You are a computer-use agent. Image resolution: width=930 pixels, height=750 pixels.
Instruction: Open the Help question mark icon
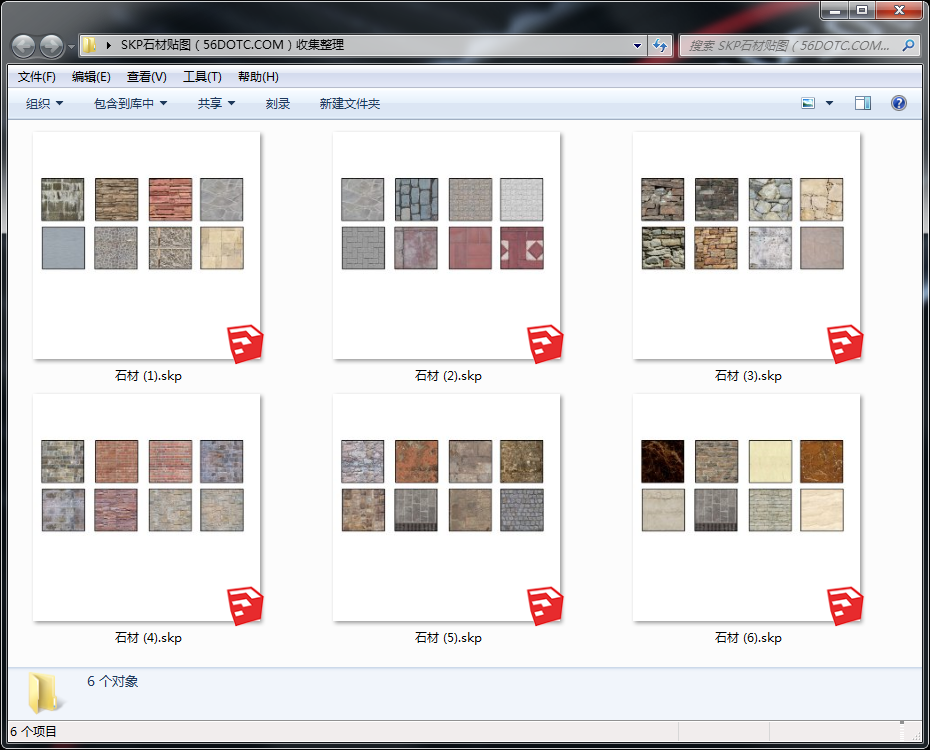[x=898, y=103]
